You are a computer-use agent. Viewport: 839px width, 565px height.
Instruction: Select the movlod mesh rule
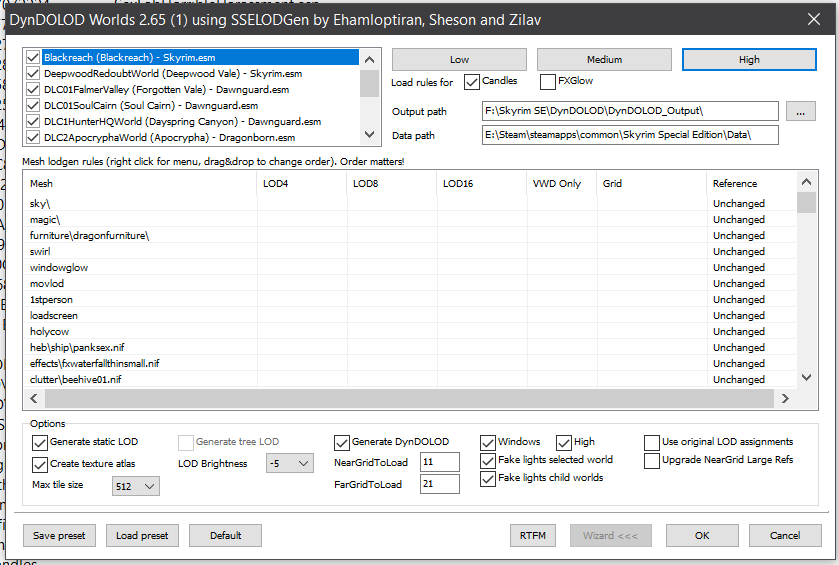(409, 284)
